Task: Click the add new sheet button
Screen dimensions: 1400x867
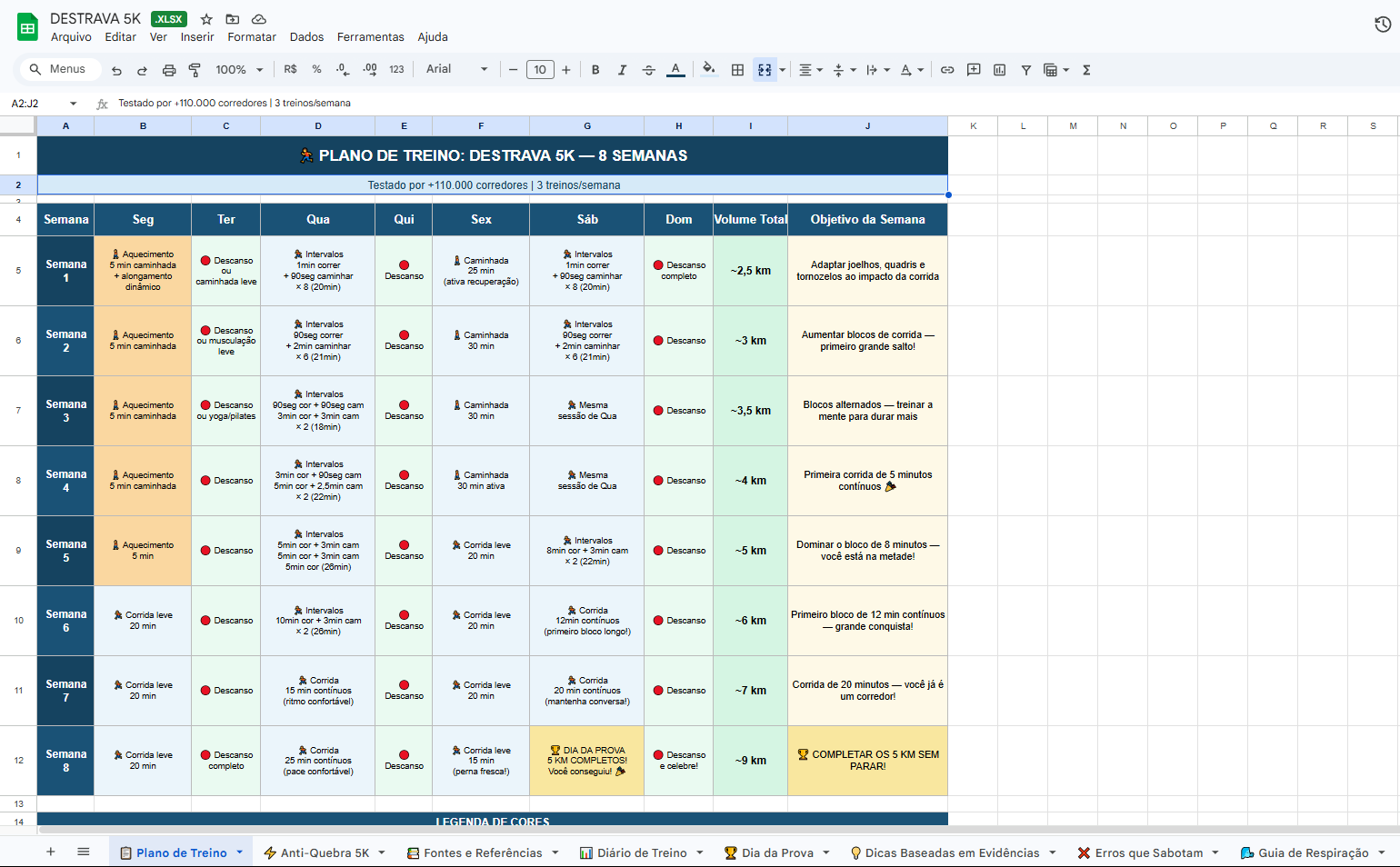Action: pyautogui.click(x=51, y=852)
